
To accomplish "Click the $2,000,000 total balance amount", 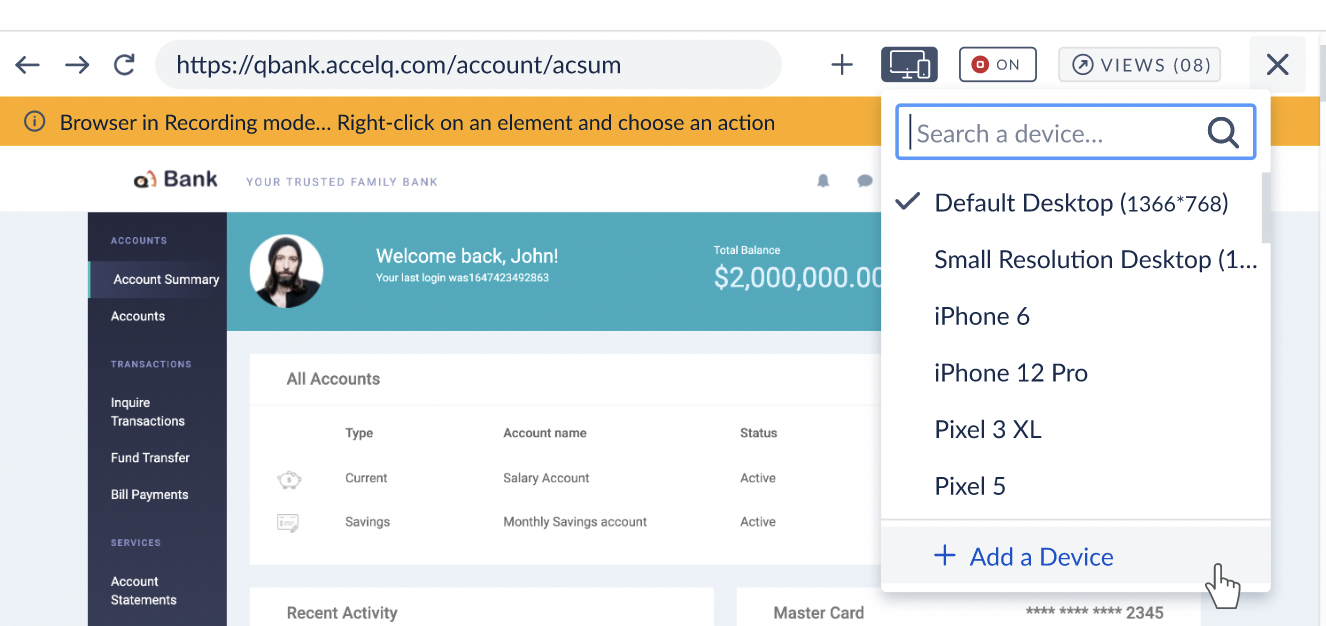I will 798,278.
